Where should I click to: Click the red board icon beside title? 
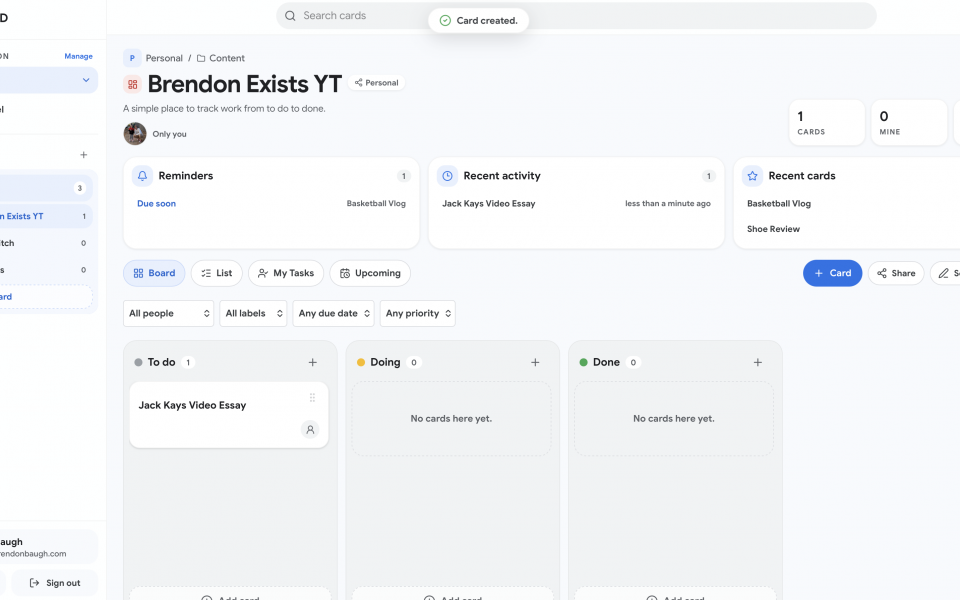[x=132, y=84]
